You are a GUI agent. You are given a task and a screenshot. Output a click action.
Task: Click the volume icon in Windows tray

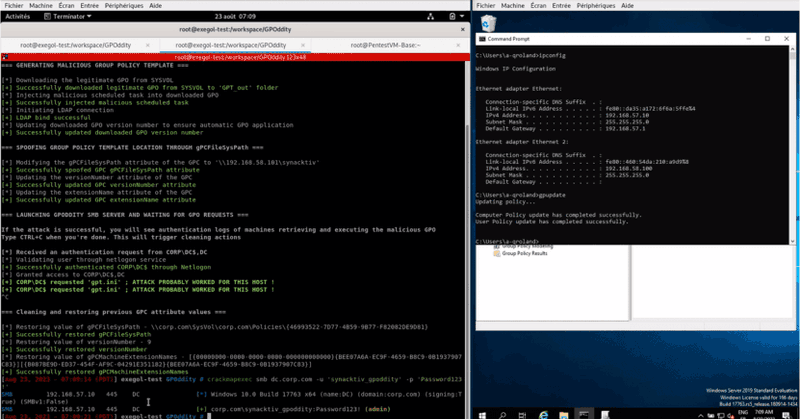click(x=730, y=415)
